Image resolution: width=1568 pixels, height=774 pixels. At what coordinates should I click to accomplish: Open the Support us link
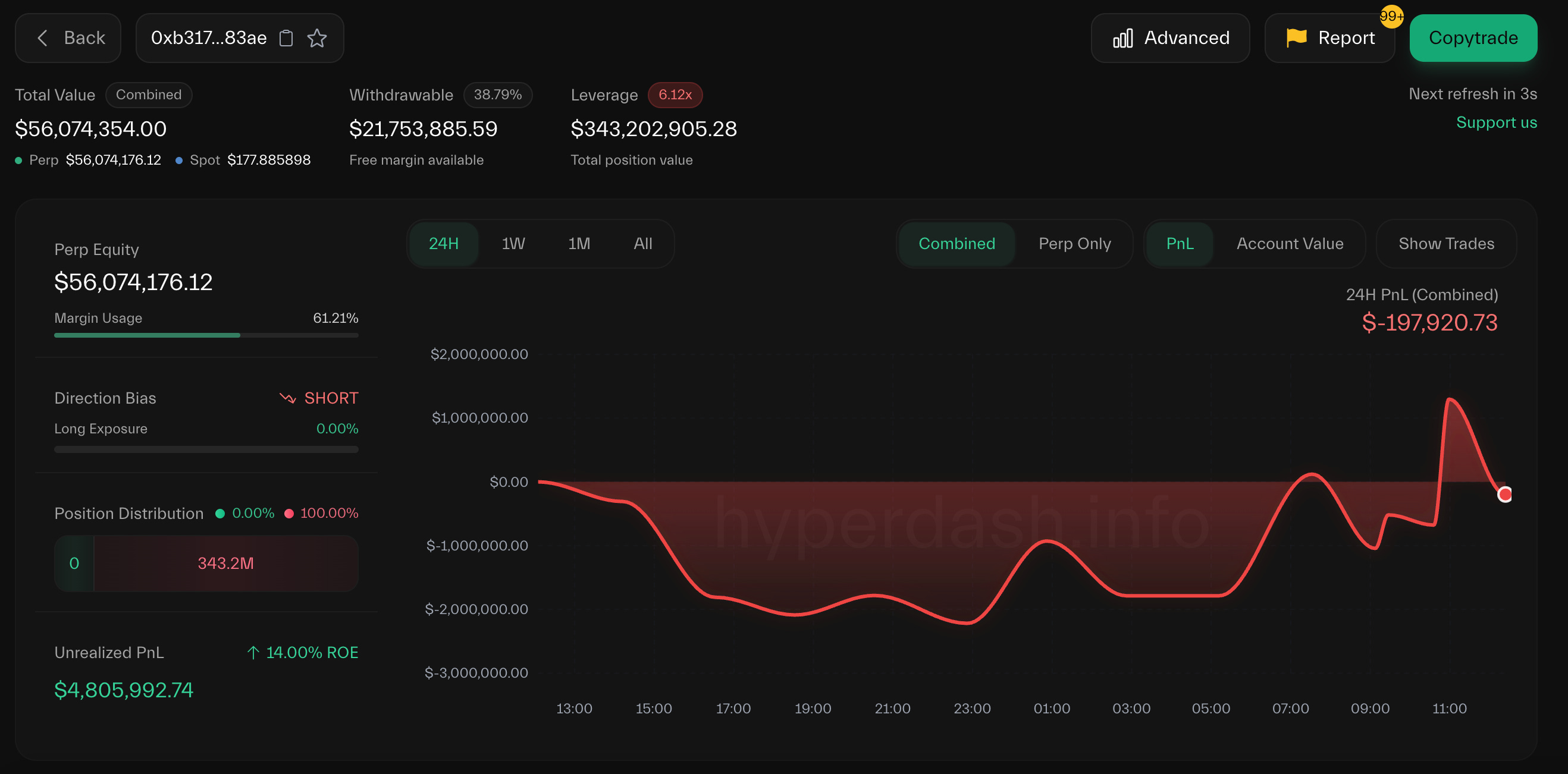click(x=1495, y=122)
